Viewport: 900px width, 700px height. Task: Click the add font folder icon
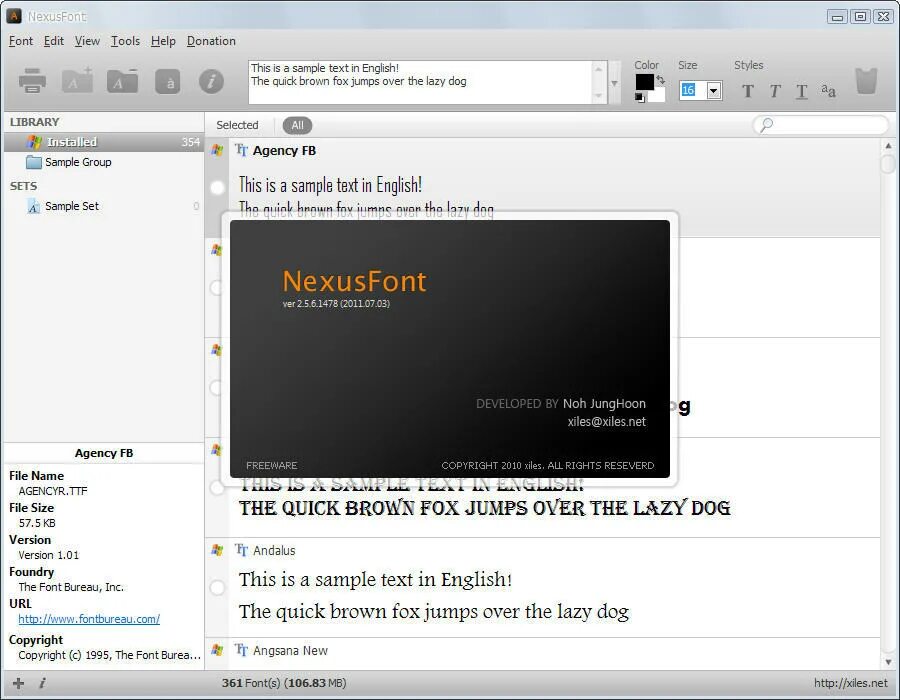[77, 80]
